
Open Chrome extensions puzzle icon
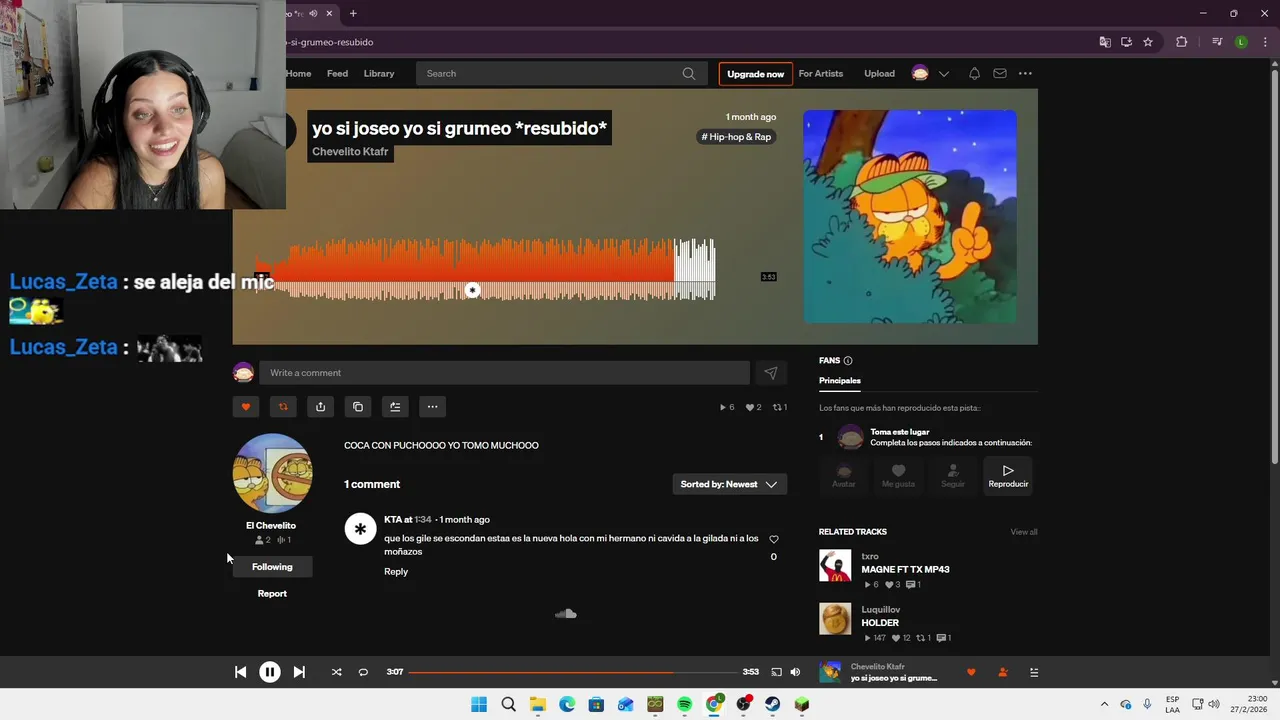point(1182,42)
